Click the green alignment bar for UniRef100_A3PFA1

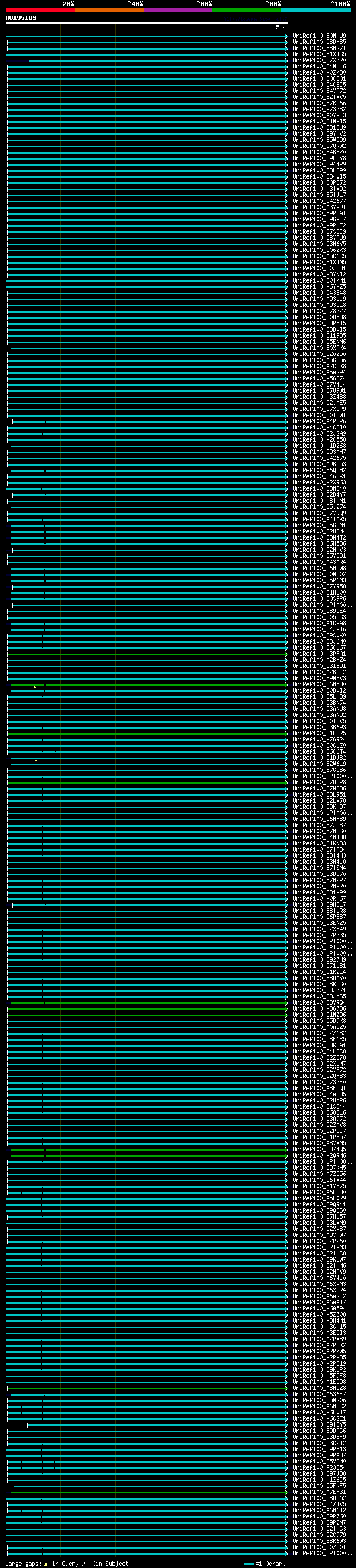[147, 654]
